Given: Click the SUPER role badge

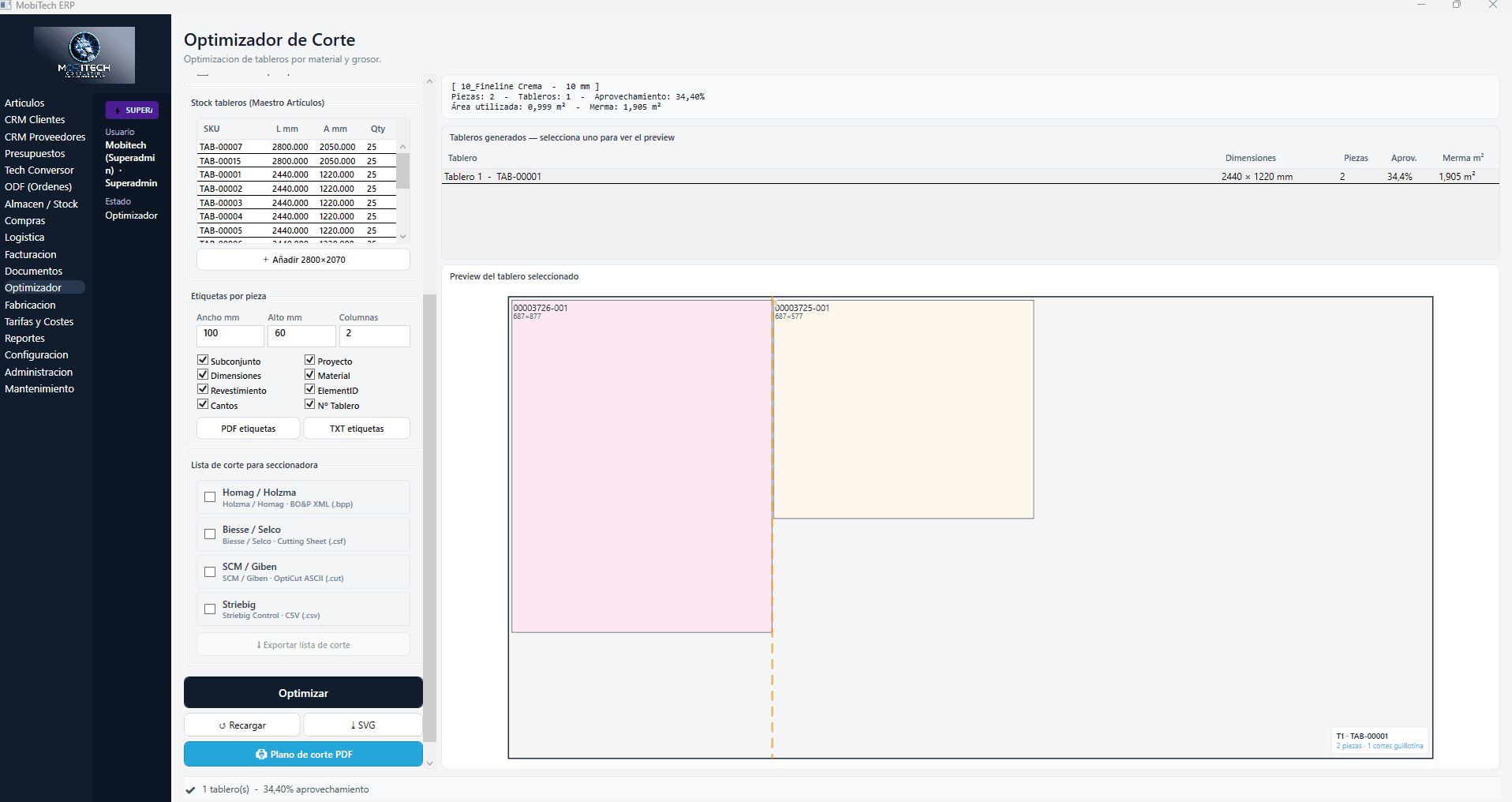Looking at the screenshot, I should 132,111.
